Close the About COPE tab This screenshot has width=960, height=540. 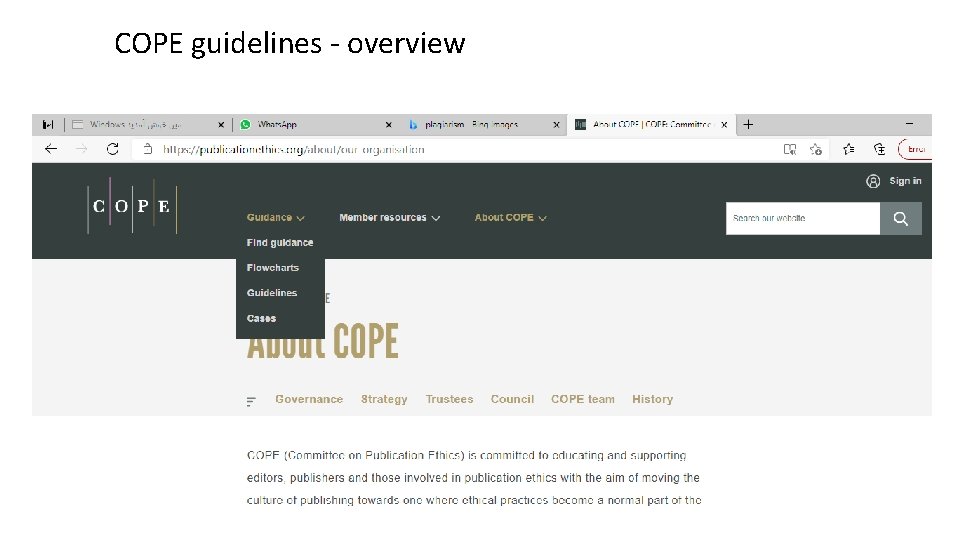pyautogui.click(x=724, y=124)
